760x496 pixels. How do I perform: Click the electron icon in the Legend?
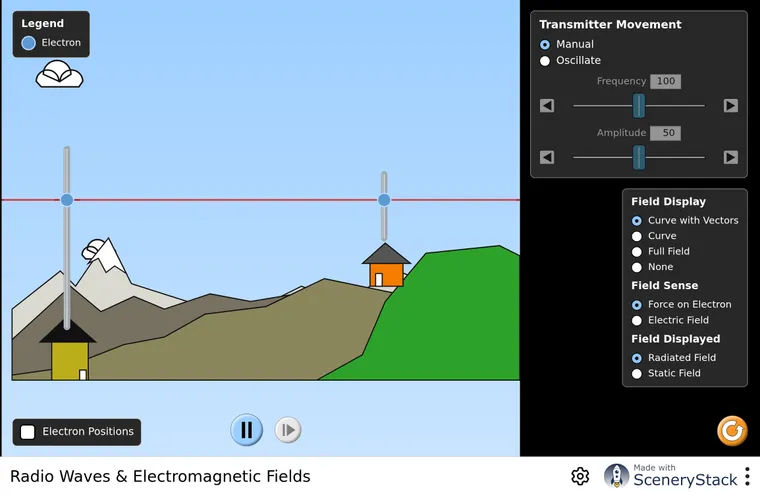pos(29,43)
